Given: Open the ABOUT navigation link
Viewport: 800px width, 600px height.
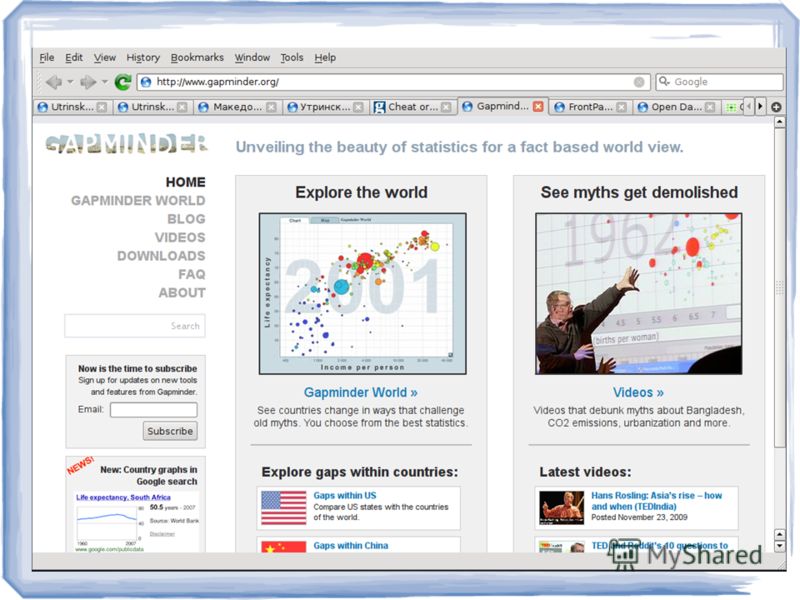Looking at the screenshot, I should click(x=182, y=293).
